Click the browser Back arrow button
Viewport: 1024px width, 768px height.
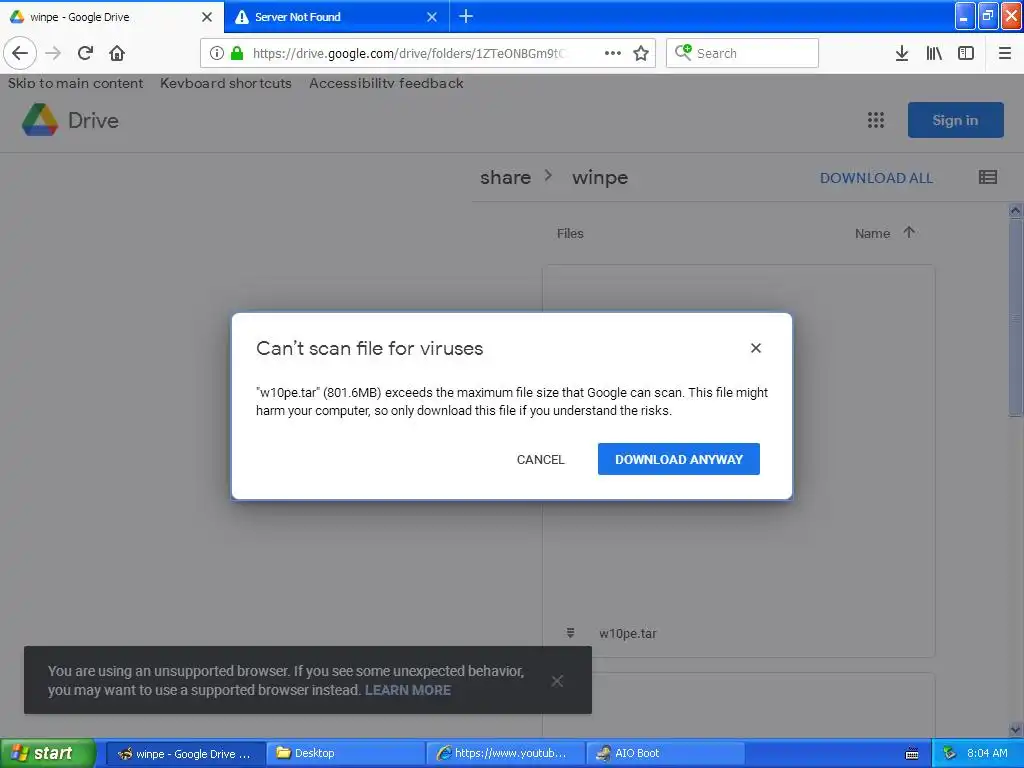point(20,53)
